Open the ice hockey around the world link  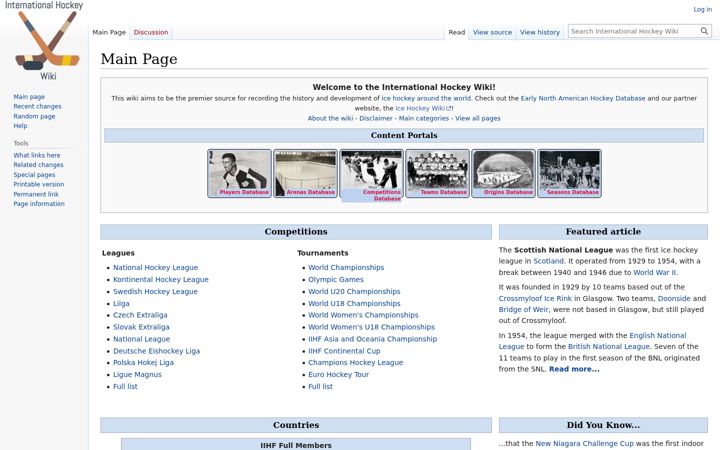point(426,98)
